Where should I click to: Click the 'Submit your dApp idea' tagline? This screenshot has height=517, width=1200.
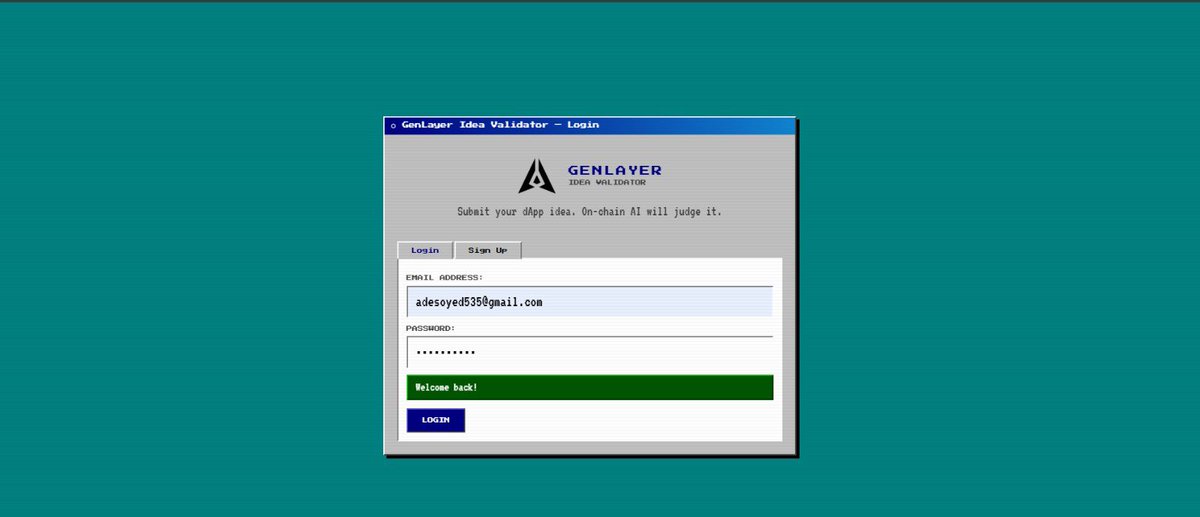point(589,212)
